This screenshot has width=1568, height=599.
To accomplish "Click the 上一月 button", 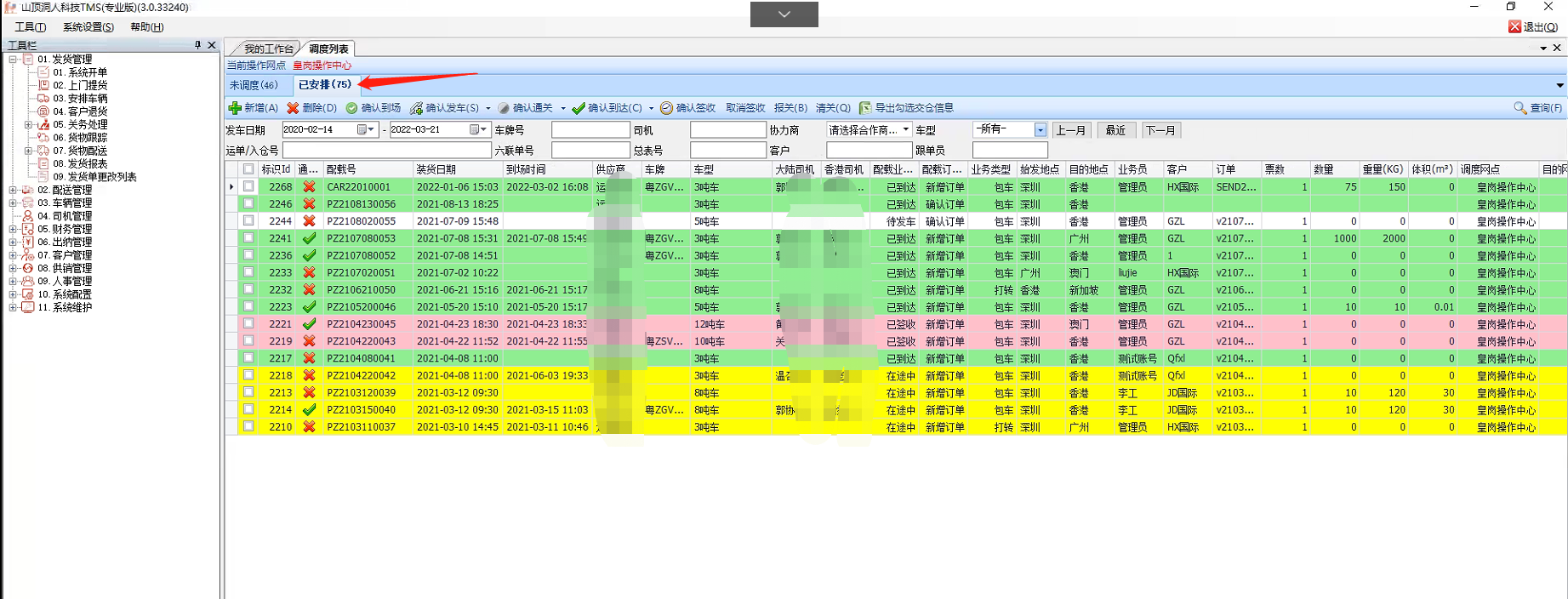I will [1070, 130].
